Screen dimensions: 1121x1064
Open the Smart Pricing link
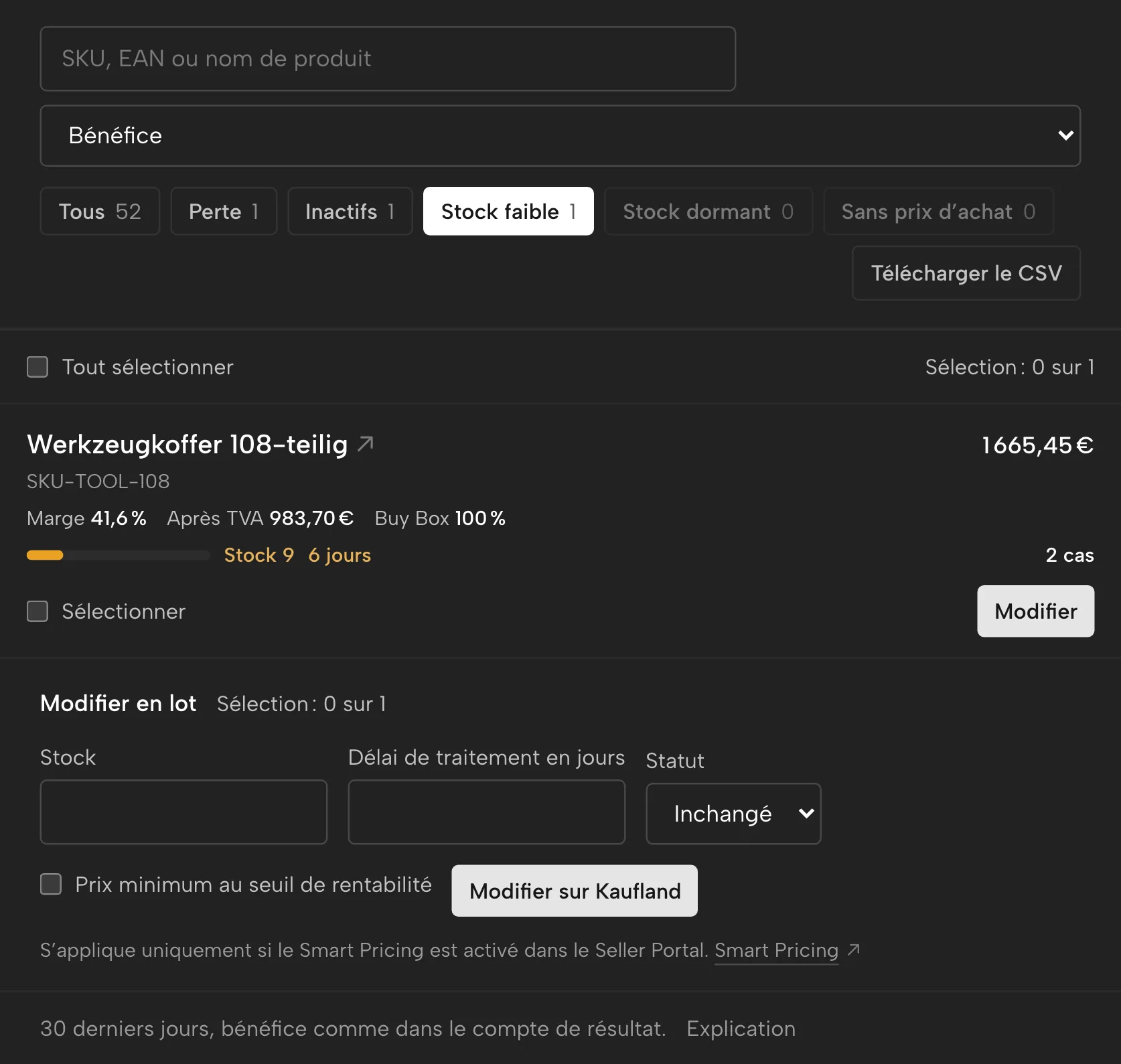pyautogui.click(x=777, y=950)
